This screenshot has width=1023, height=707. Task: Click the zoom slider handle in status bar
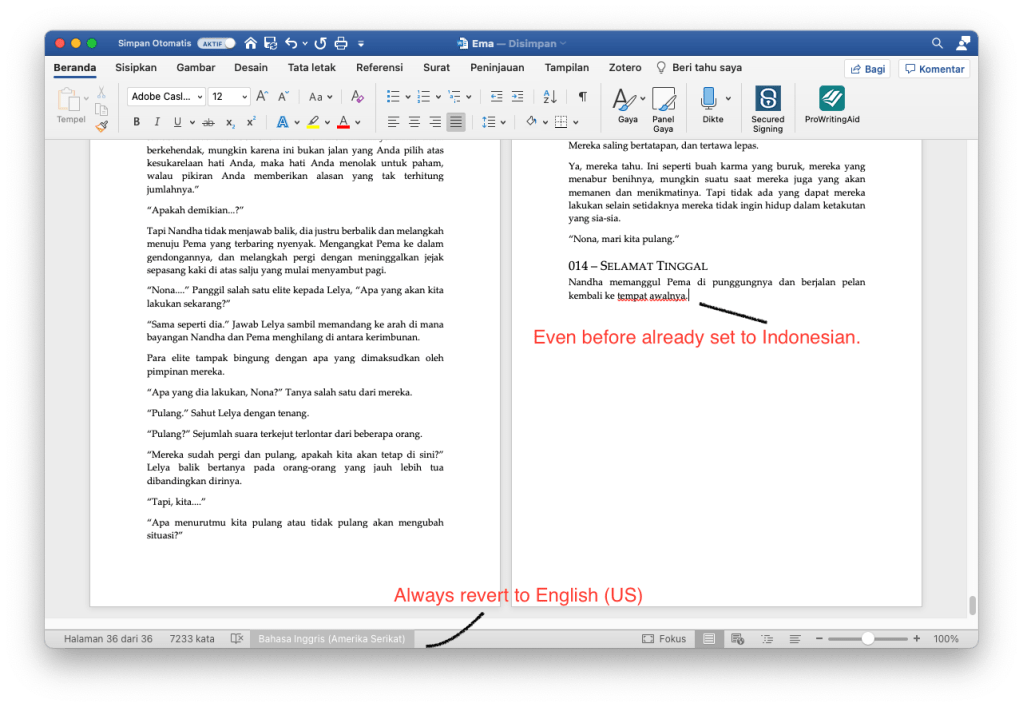(867, 638)
